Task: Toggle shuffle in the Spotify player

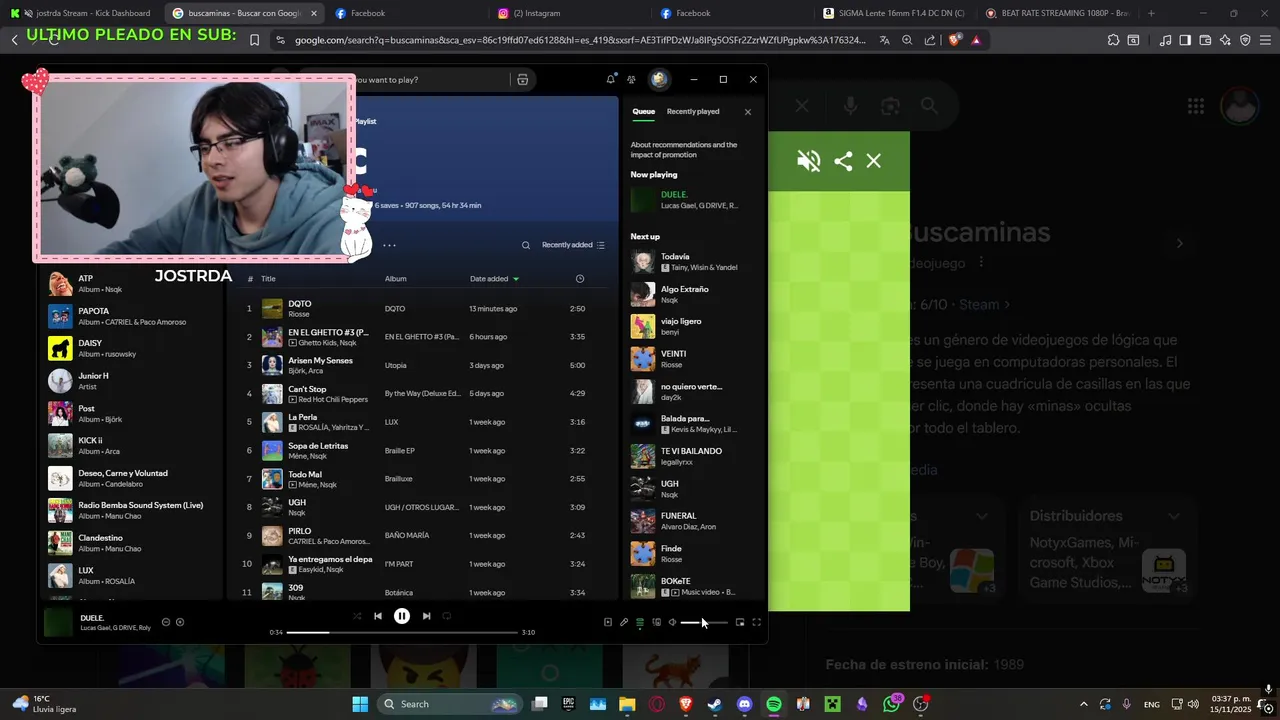Action: (x=357, y=616)
